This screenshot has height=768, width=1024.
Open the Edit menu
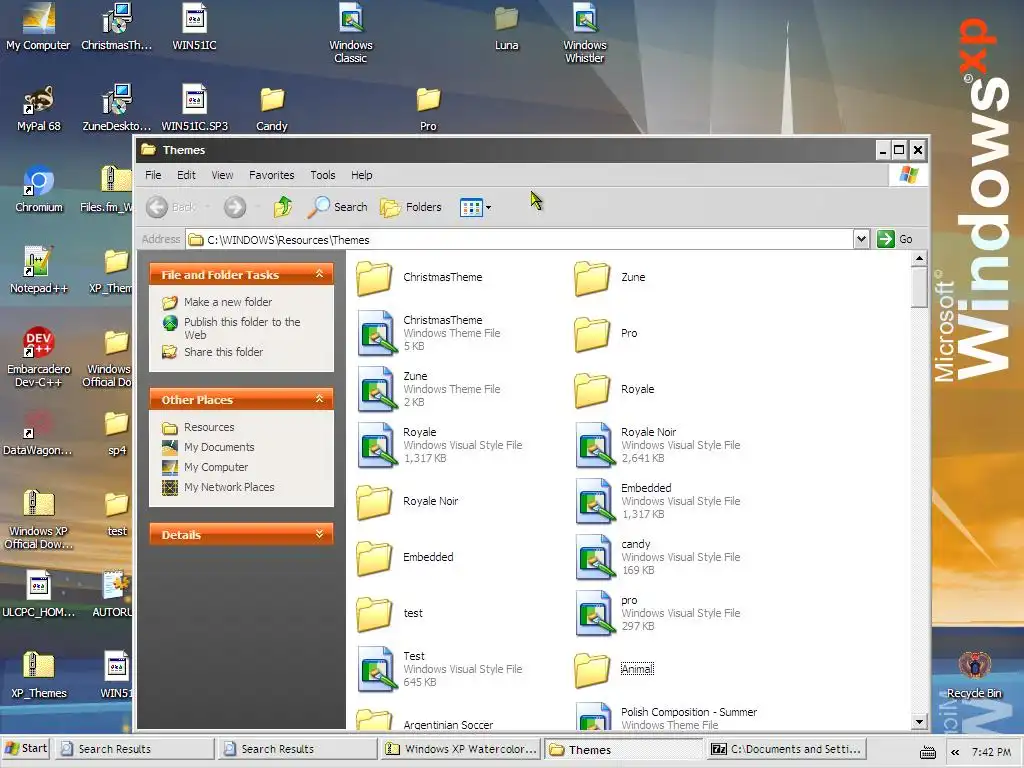pyautogui.click(x=186, y=175)
